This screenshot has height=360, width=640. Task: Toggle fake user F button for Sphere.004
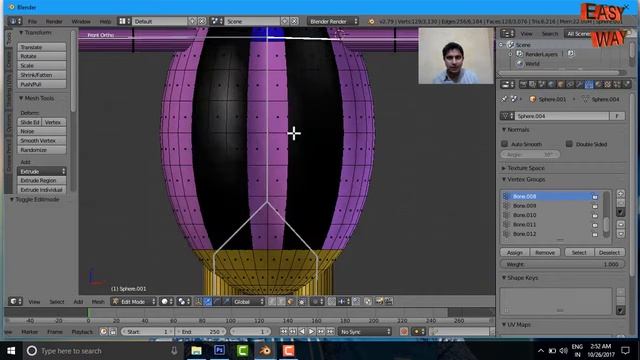[x=617, y=116]
